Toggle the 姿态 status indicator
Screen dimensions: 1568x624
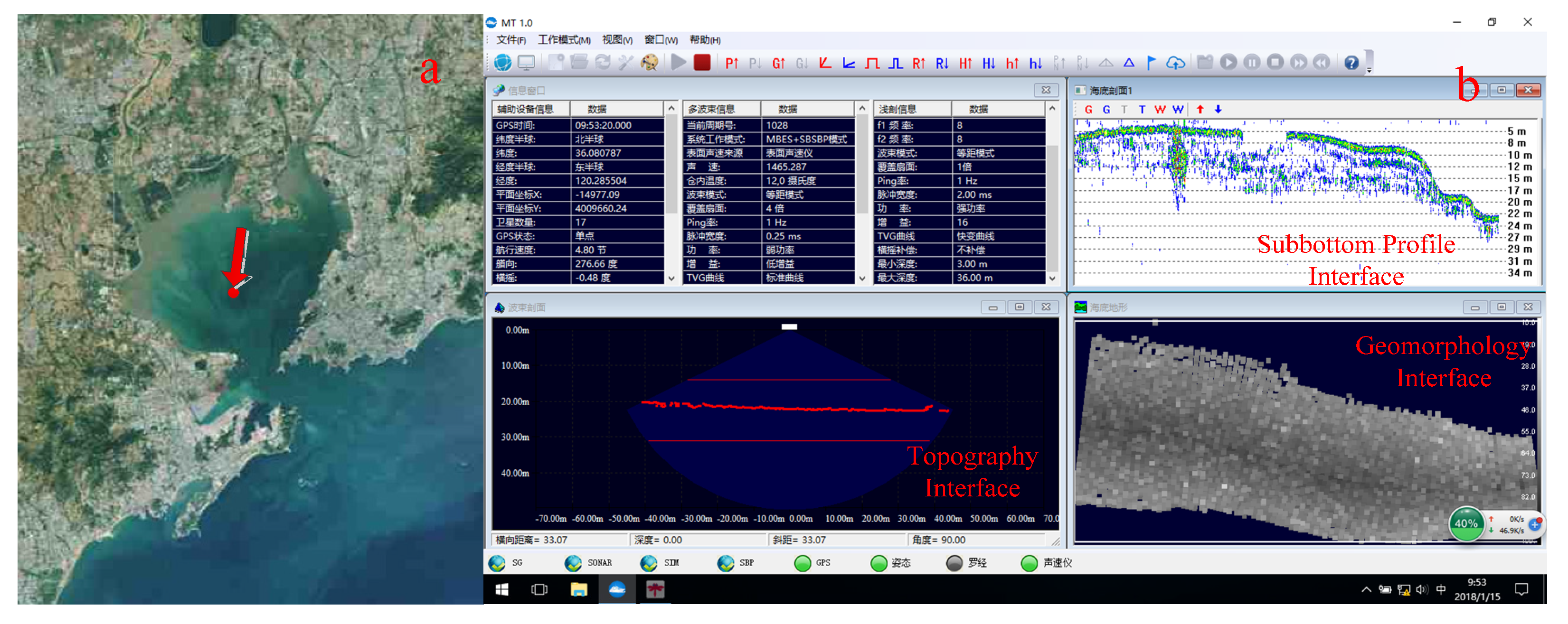[x=878, y=563]
